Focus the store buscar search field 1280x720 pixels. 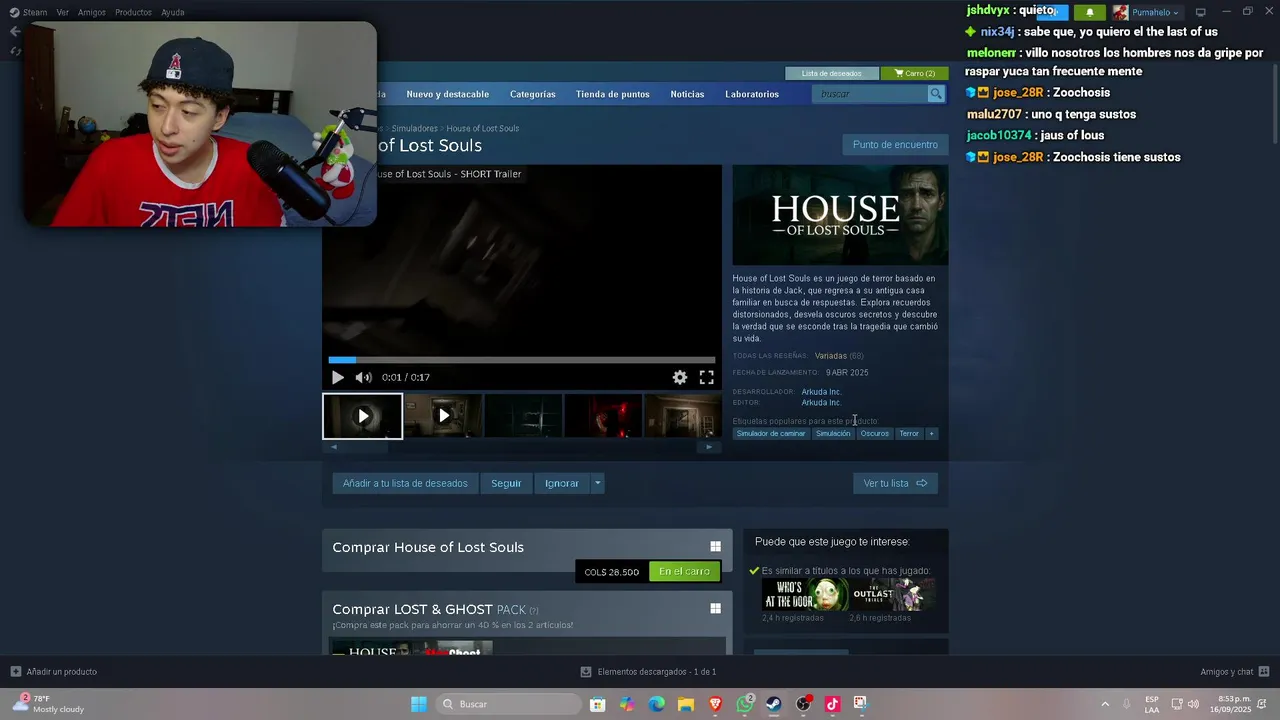click(x=871, y=94)
